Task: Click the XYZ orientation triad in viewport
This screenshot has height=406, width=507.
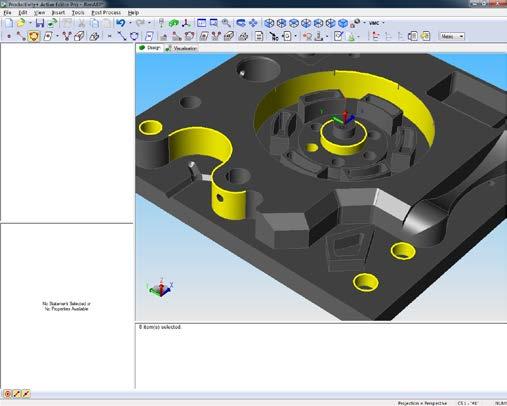Action: [160, 288]
